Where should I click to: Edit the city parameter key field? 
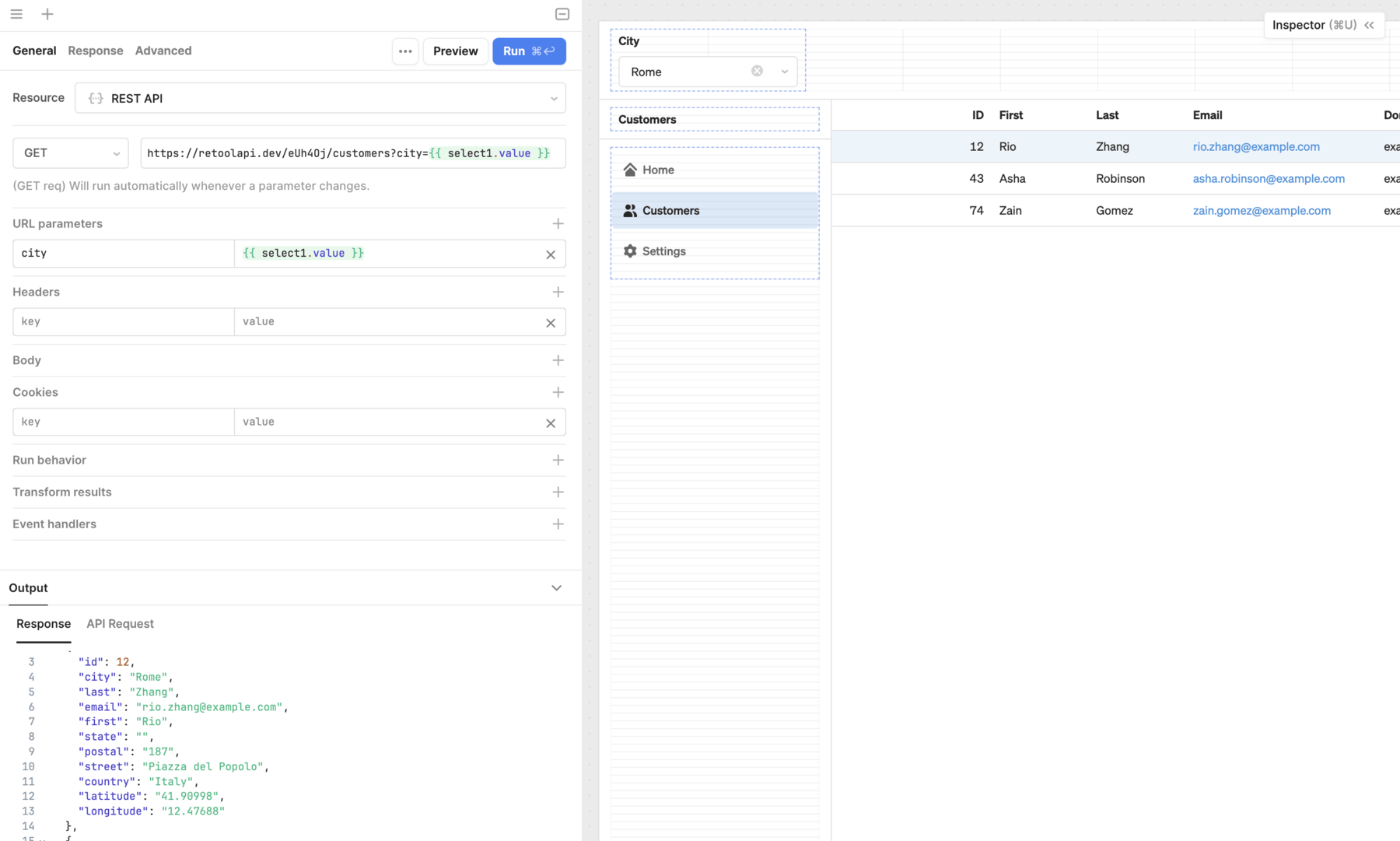[x=124, y=254]
